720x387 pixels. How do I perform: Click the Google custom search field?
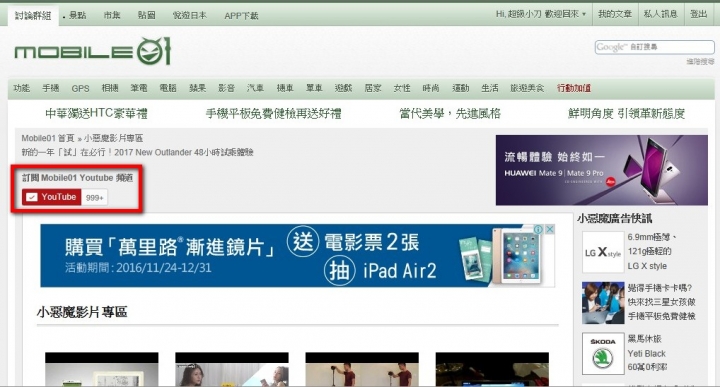point(654,47)
